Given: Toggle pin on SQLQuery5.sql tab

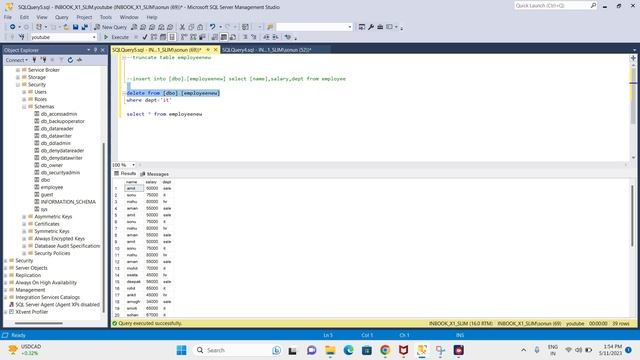Looking at the screenshot, I should 208,50.
